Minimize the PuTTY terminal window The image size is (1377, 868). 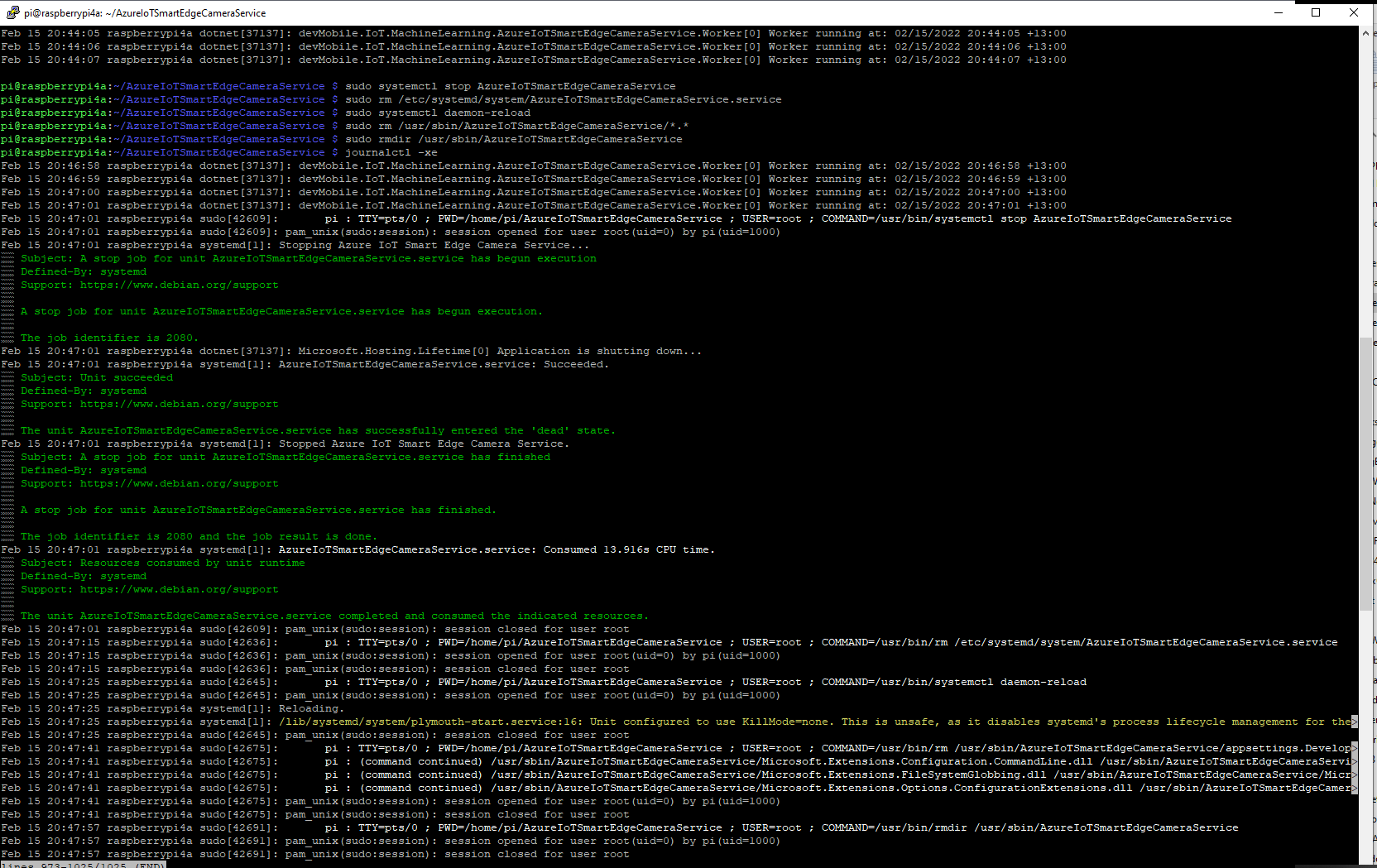click(1278, 12)
